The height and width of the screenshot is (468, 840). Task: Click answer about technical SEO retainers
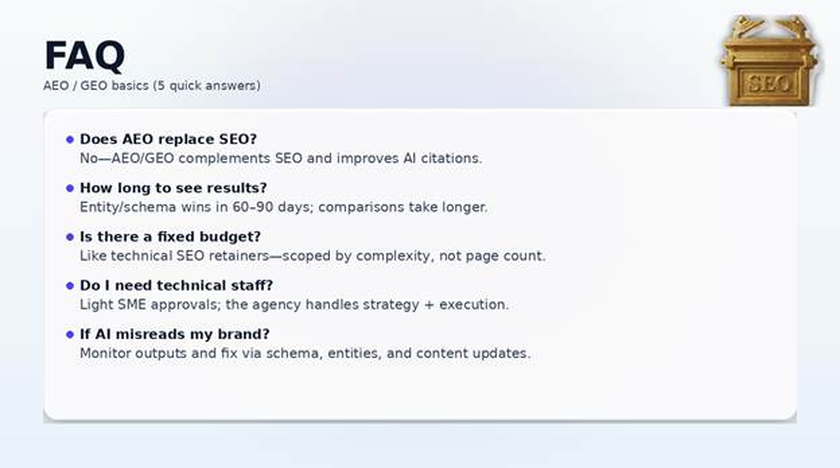click(x=312, y=255)
